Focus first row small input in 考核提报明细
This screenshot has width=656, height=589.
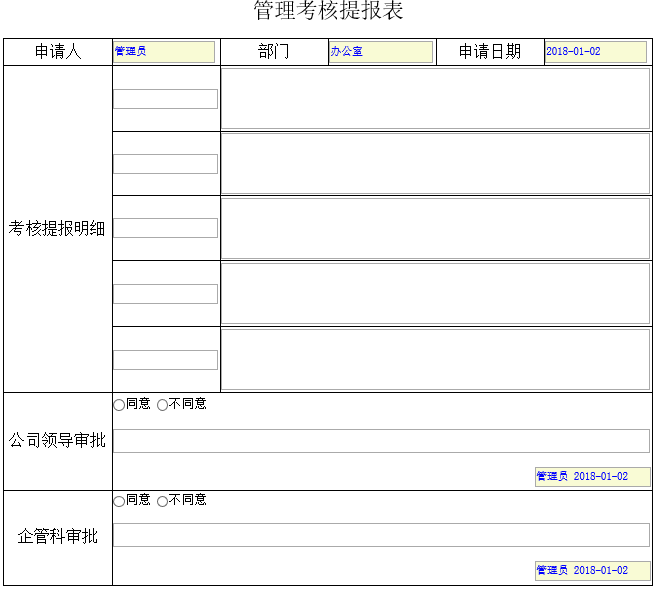(x=165, y=99)
